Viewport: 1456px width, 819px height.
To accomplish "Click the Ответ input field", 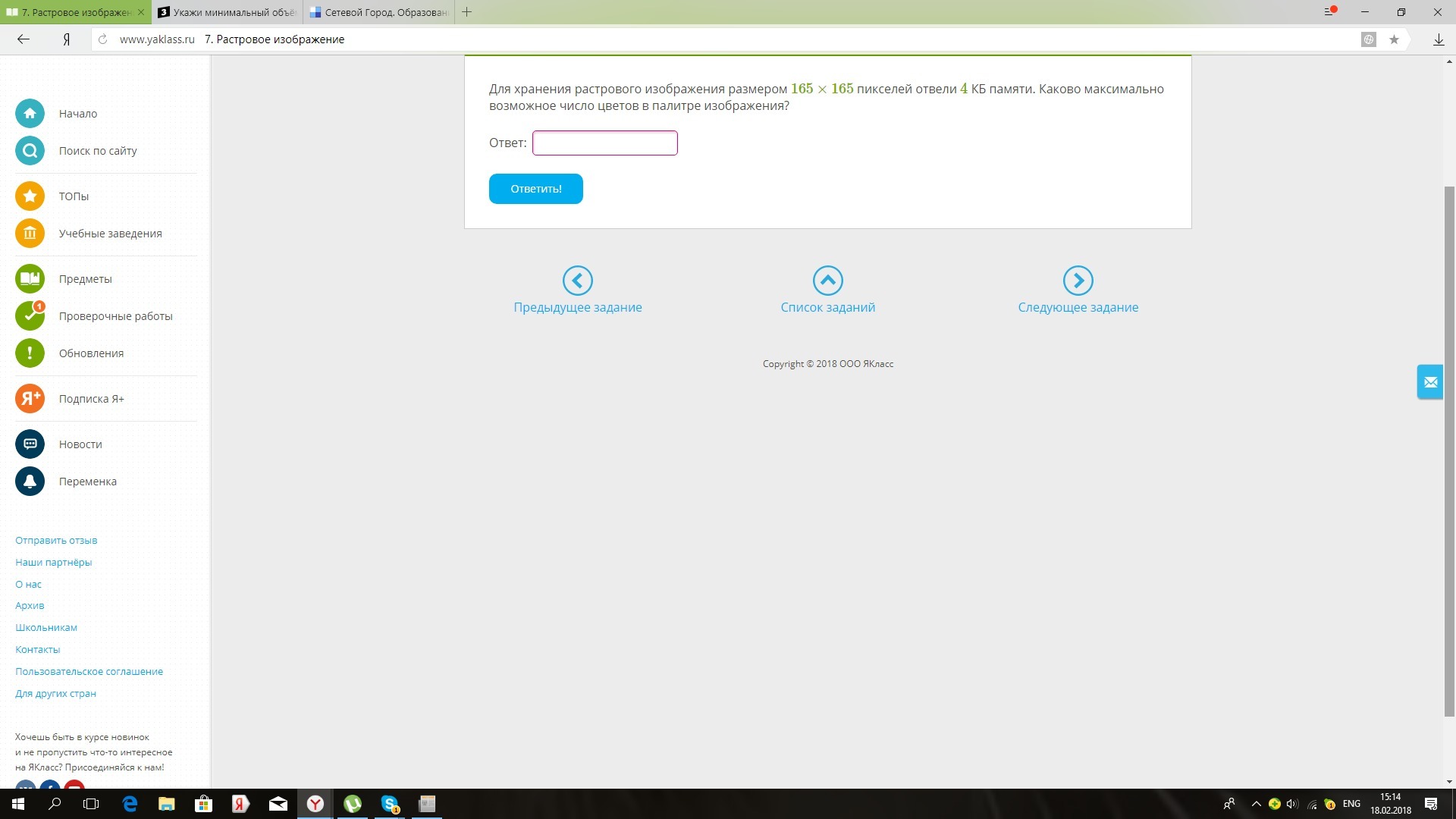I will [604, 143].
